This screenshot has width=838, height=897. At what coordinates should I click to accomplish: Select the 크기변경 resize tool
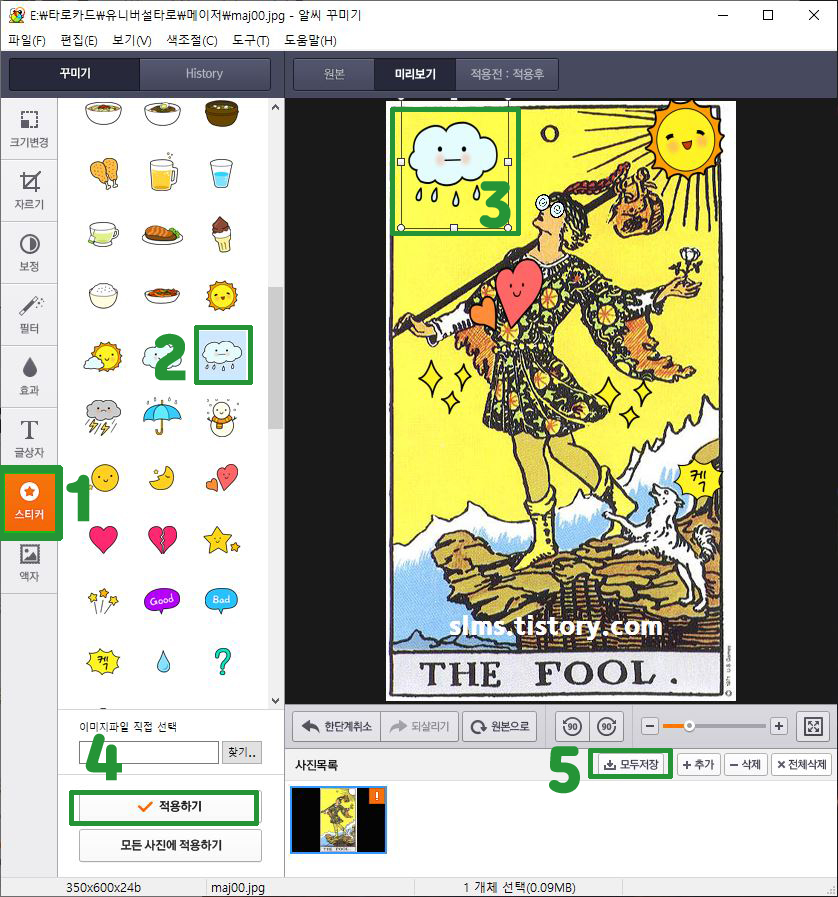coord(29,129)
